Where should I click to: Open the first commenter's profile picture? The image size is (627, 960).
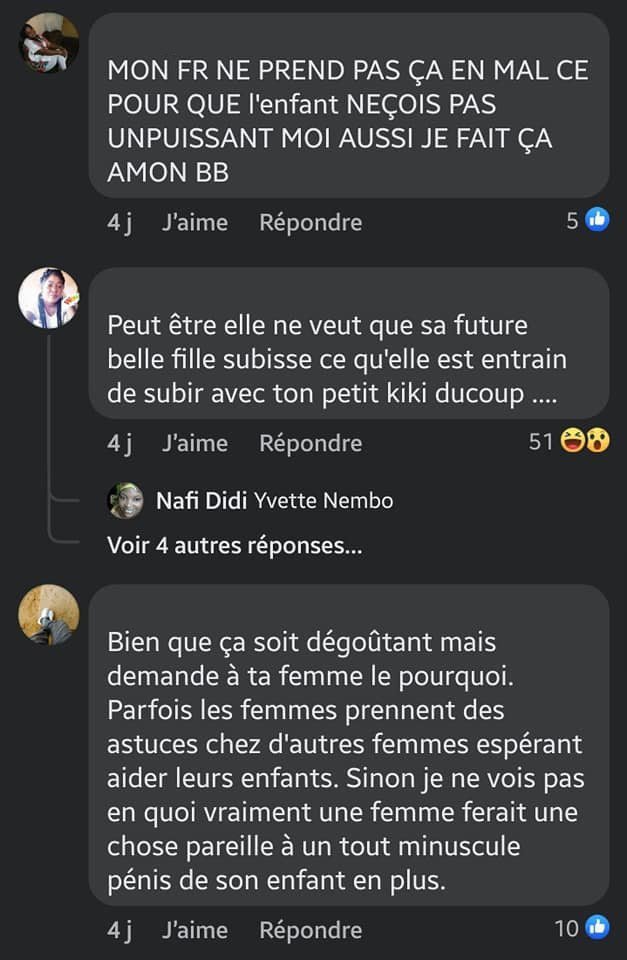[49, 42]
